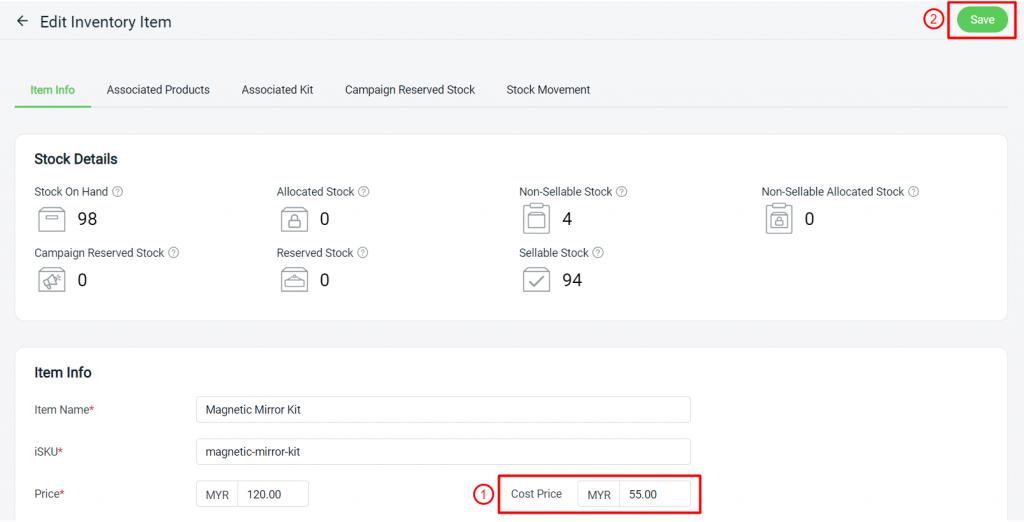Click the back arrow beside Edit Inventory Item

(x=22, y=21)
